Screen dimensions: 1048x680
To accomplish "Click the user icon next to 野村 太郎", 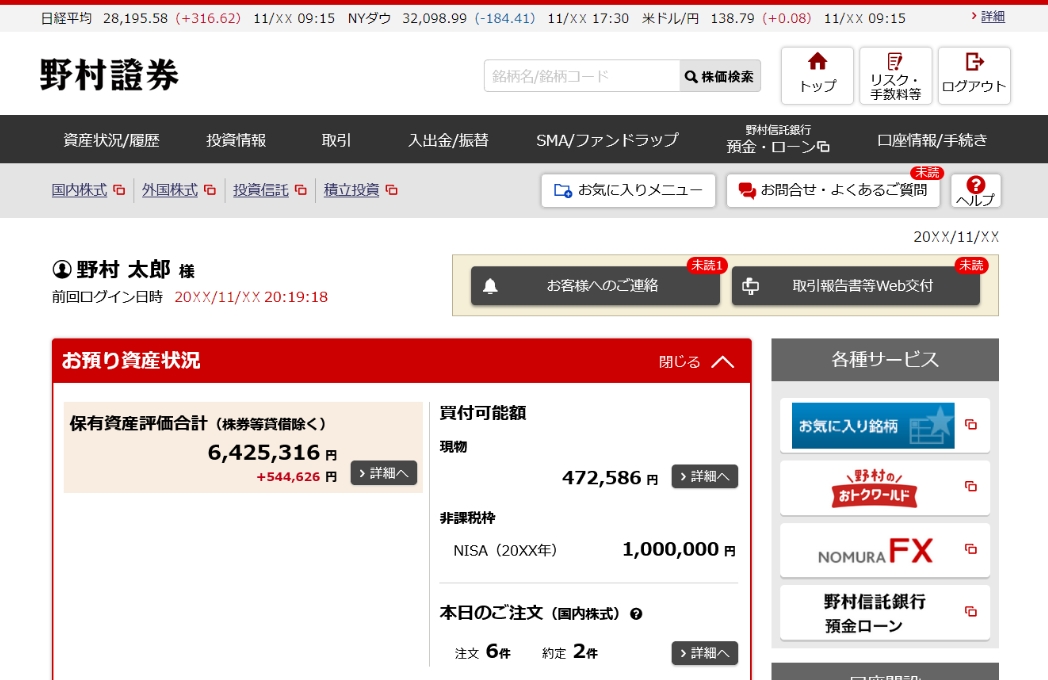I will 62,269.
